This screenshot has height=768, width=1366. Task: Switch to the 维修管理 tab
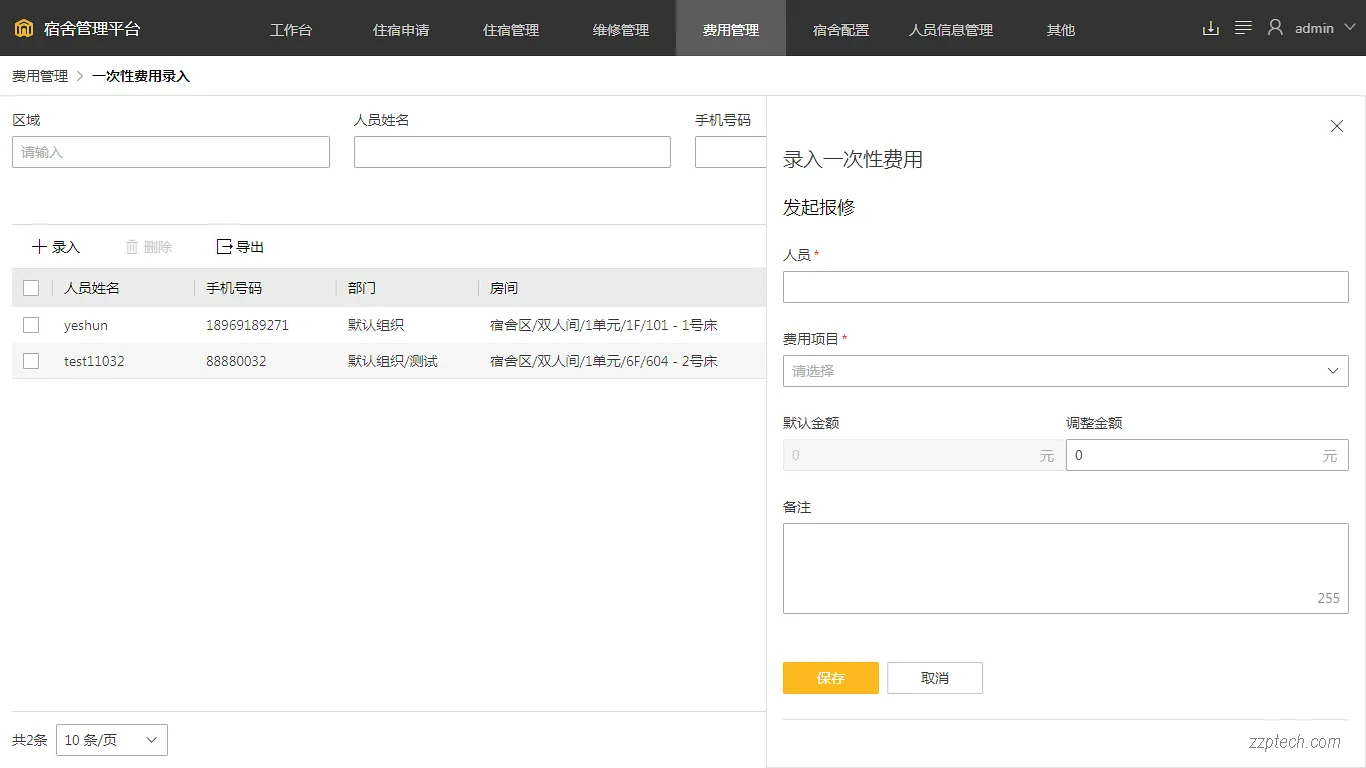[x=620, y=28]
